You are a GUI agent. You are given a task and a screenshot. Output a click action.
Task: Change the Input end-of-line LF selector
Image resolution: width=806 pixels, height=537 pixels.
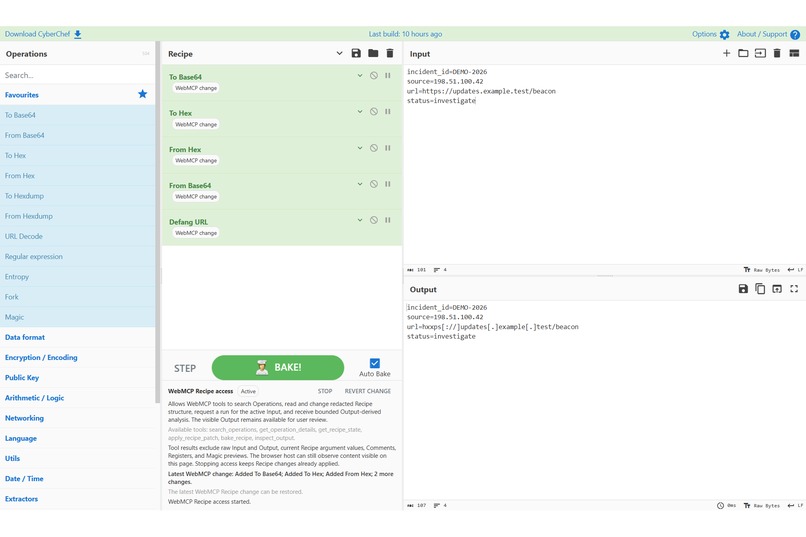click(795, 270)
